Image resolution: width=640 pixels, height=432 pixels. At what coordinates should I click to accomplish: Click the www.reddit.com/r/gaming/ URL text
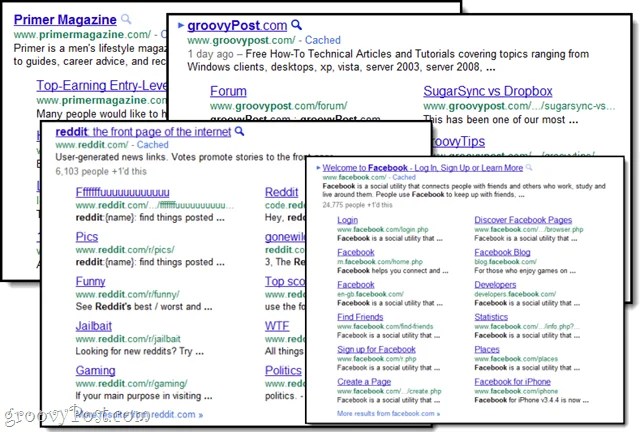coord(131,383)
